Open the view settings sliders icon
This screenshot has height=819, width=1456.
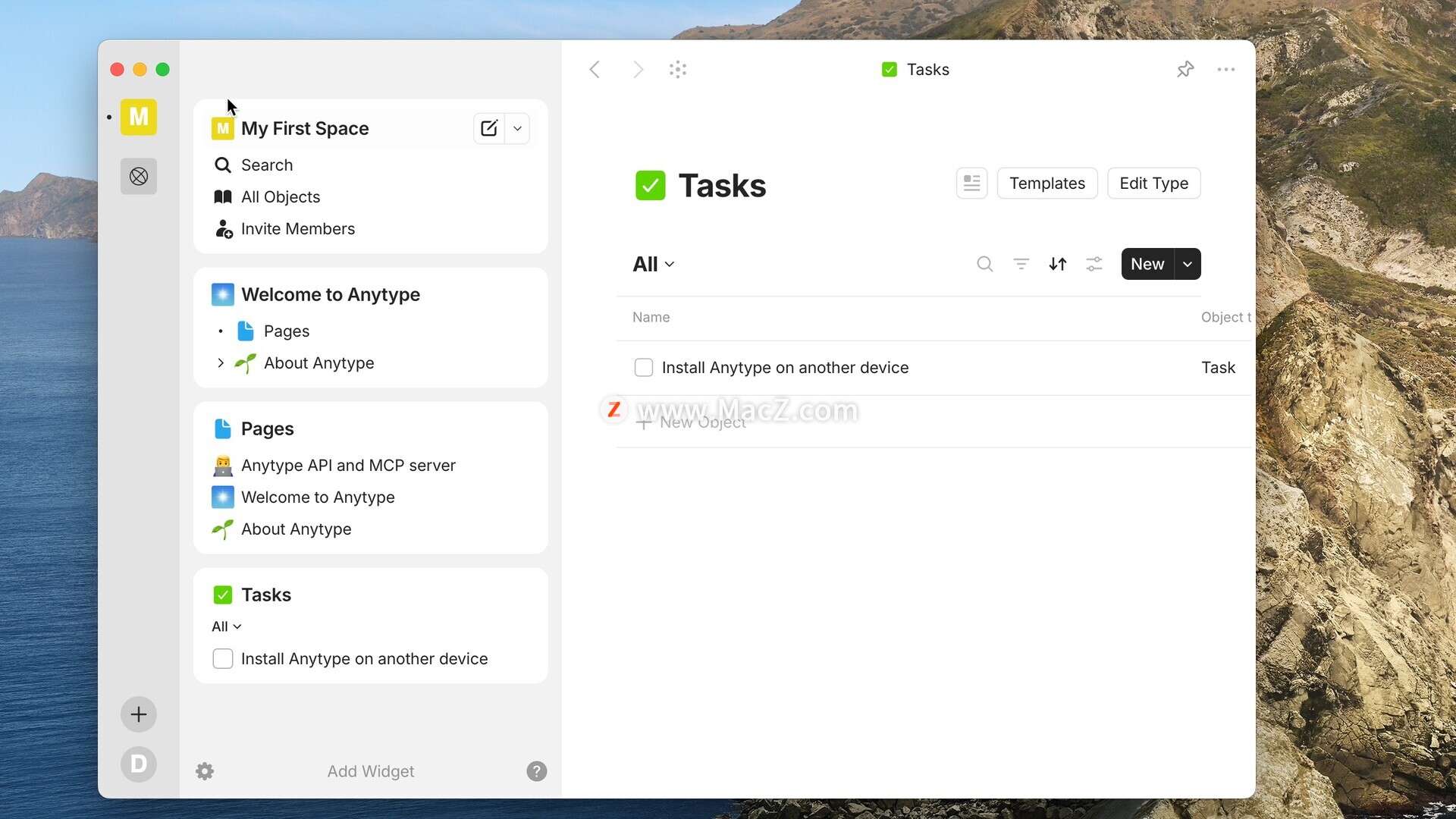pyautogui.click(x=1094, y=264)
